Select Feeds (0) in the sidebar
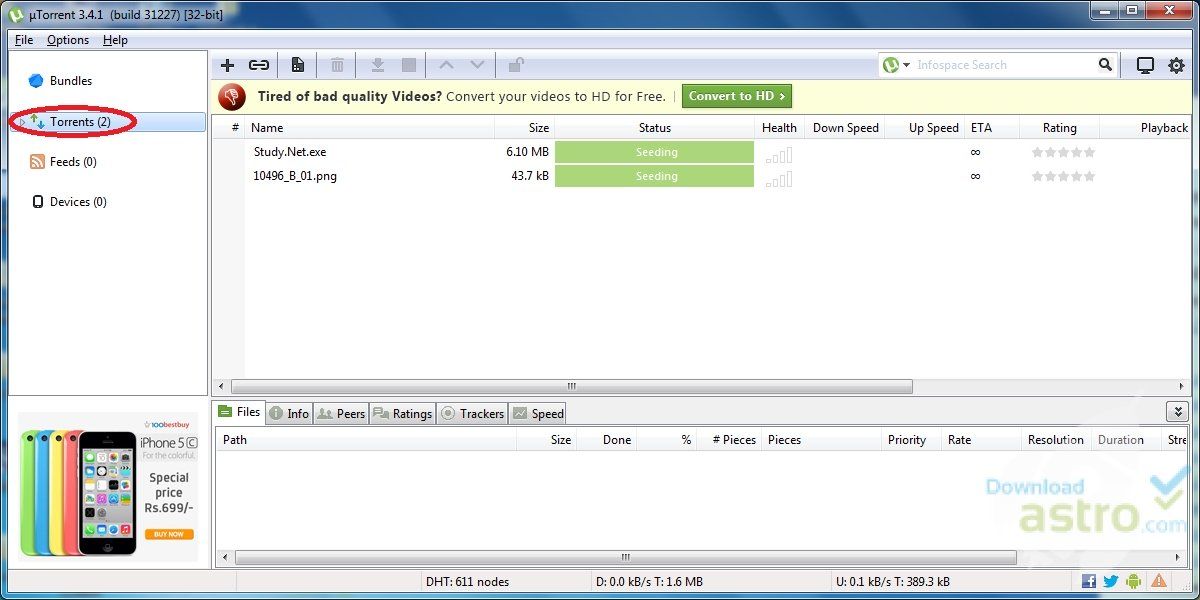The image size is (1200, 600). tap(73, 162)
